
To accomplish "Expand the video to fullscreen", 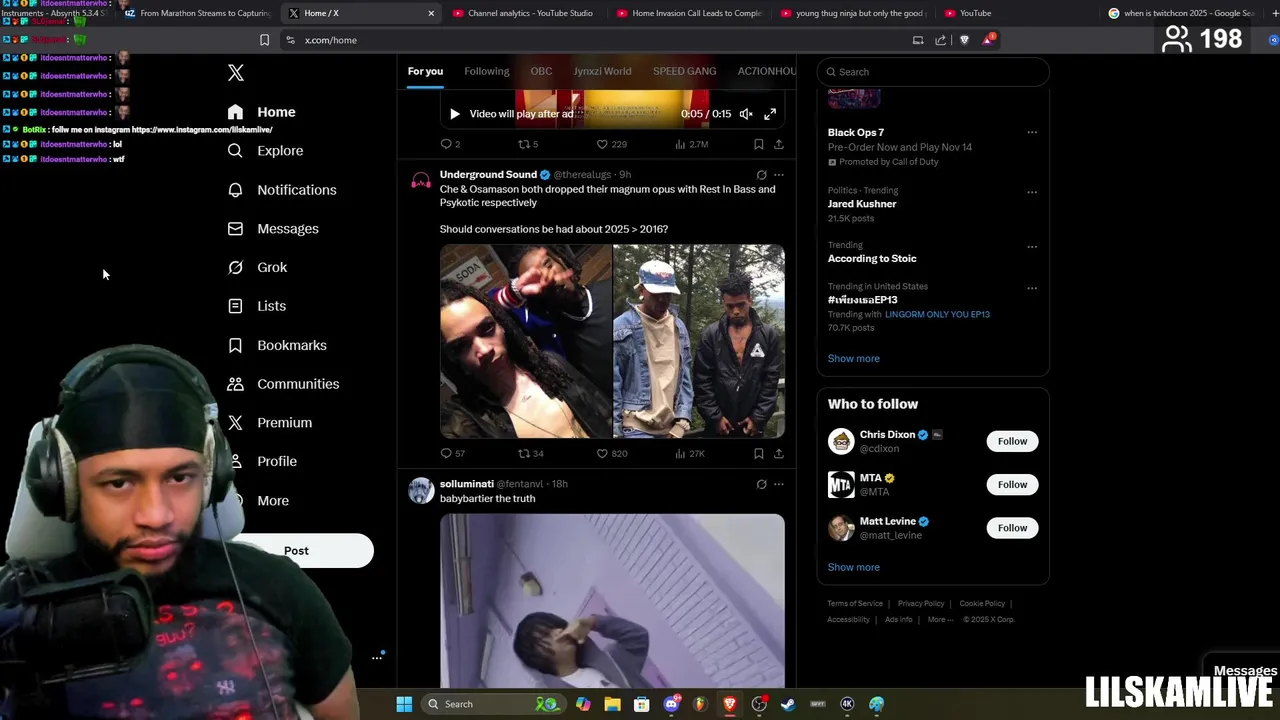I will pos(770,114).
